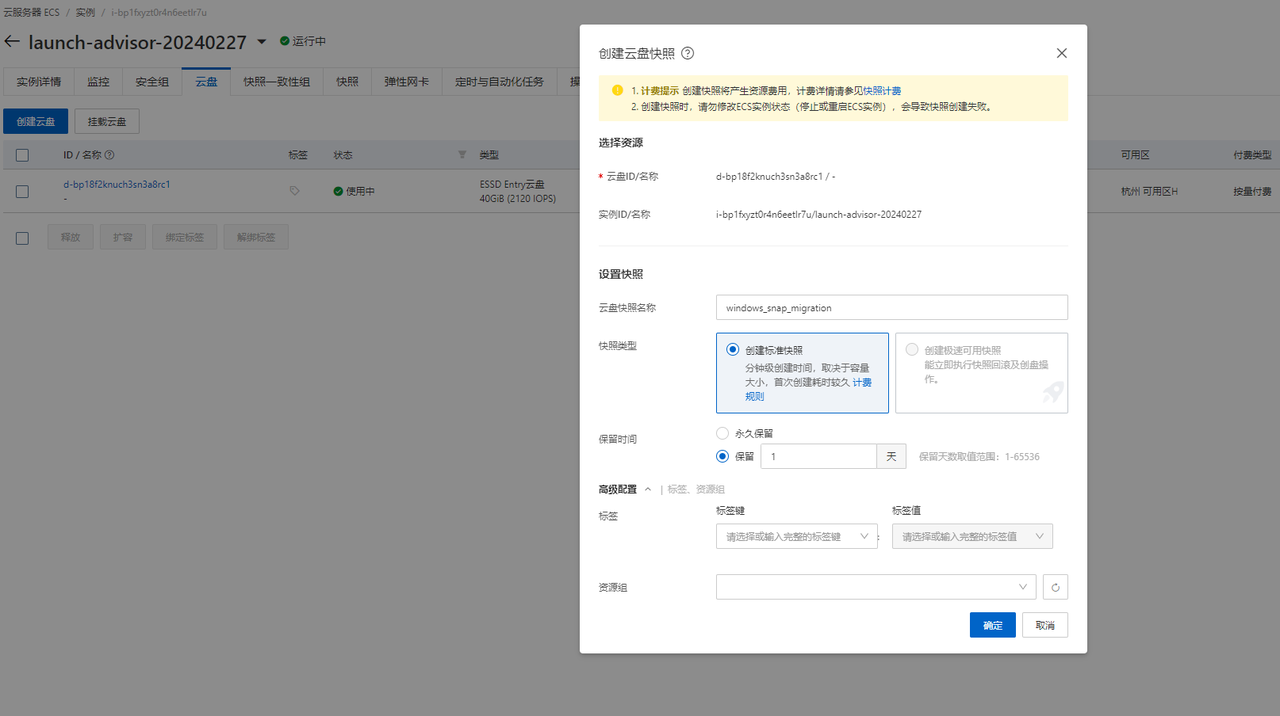Switch to 监控 tab
Screen dimensions: 1280x716
coord(98,82)
